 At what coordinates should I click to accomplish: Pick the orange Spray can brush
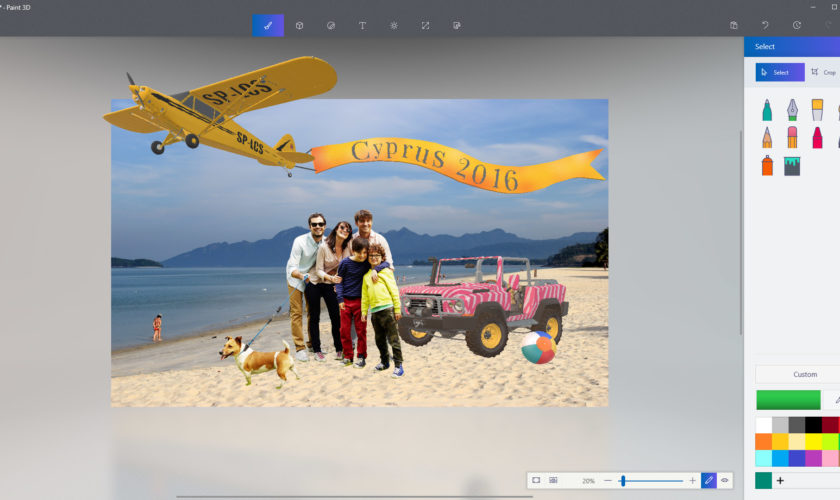pos(767,165)
